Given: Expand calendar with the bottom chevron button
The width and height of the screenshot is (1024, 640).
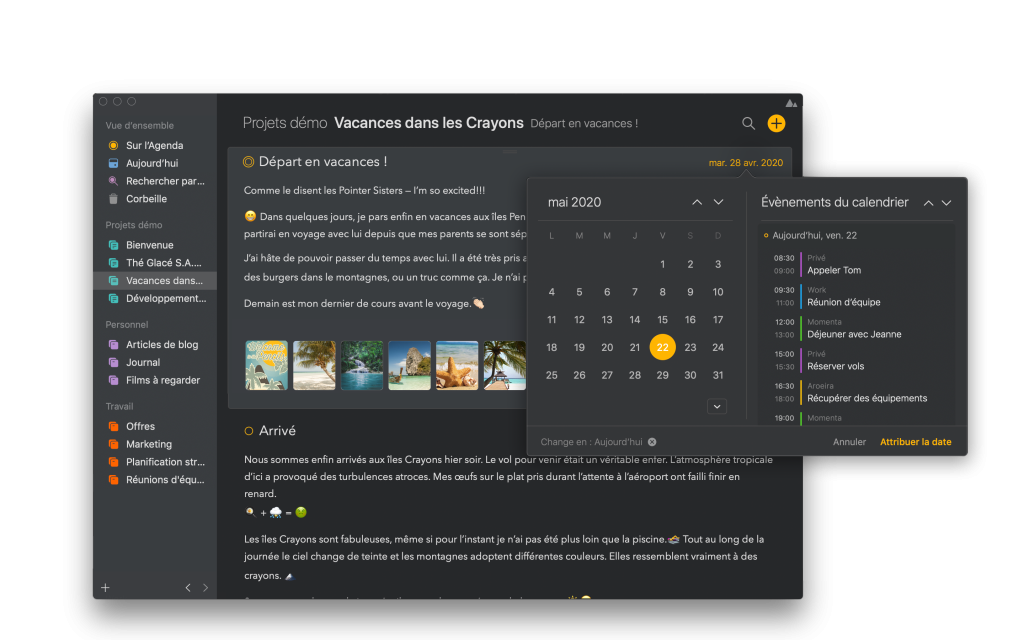Looking at the screenshot, I should (716, 406).
